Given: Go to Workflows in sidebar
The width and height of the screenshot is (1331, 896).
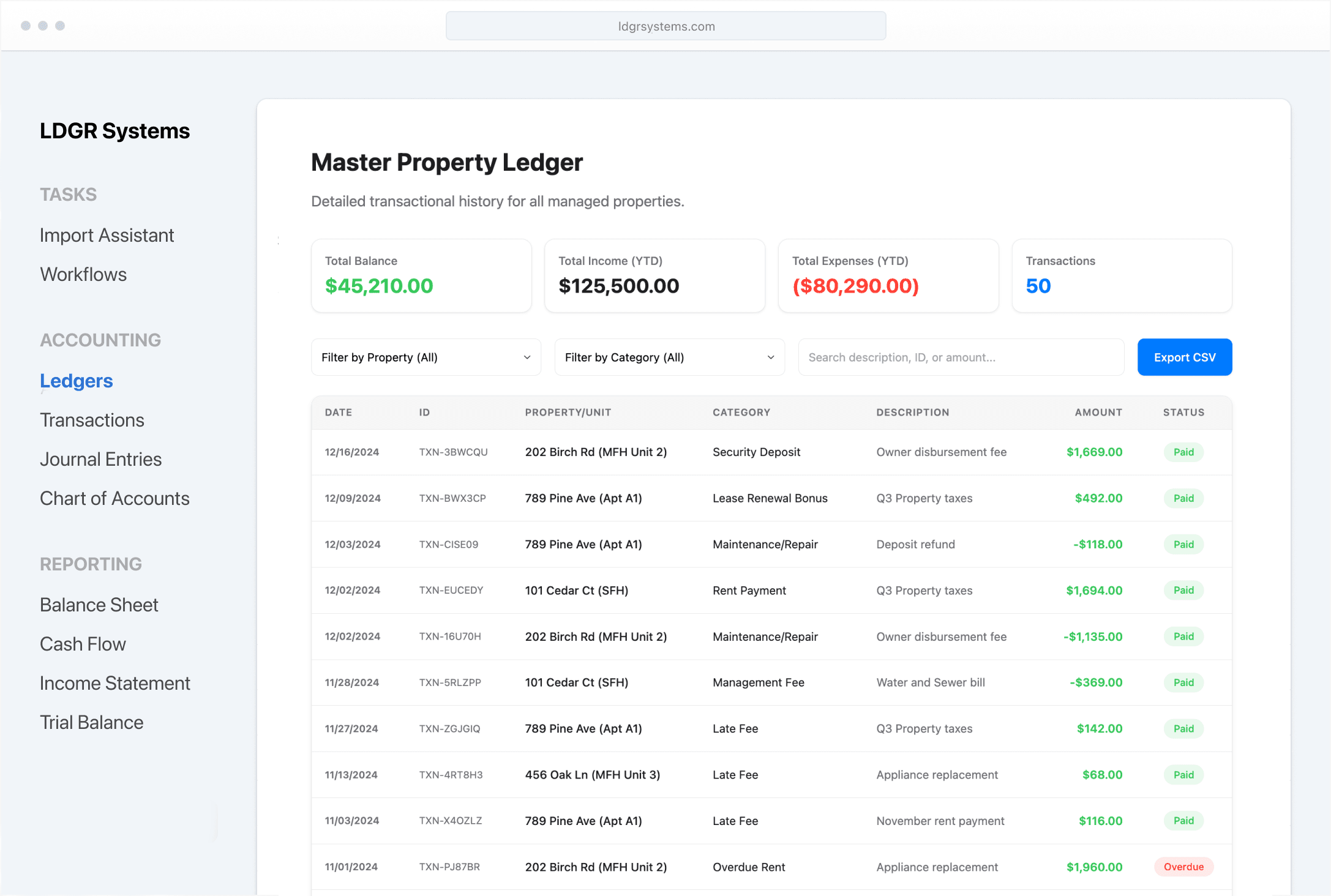Looking at the screenshot, I should pyautogui.click(x=83, y=274).
